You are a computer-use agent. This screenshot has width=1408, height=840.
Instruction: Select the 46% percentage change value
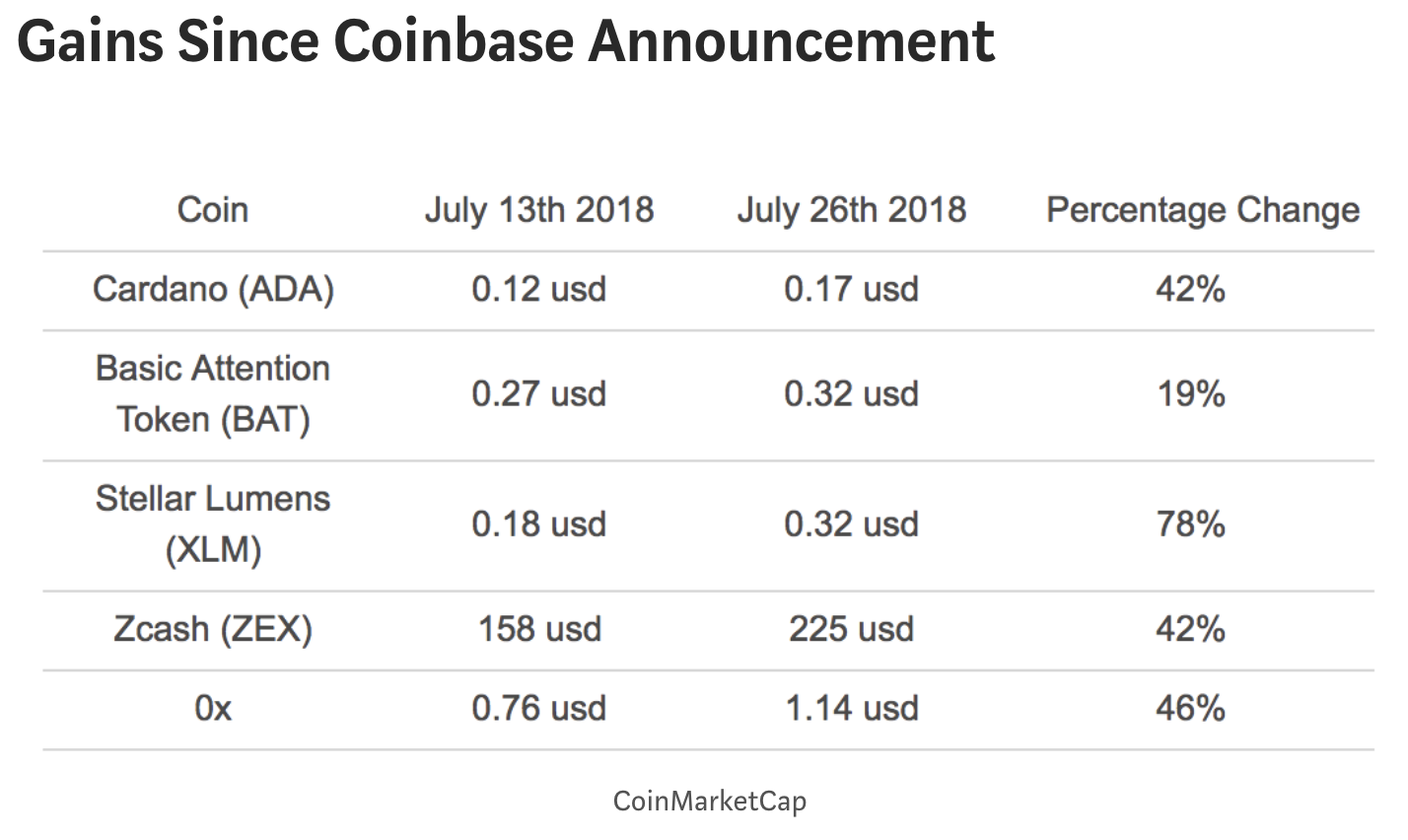pyautogui.click(x=1190, y=708)
